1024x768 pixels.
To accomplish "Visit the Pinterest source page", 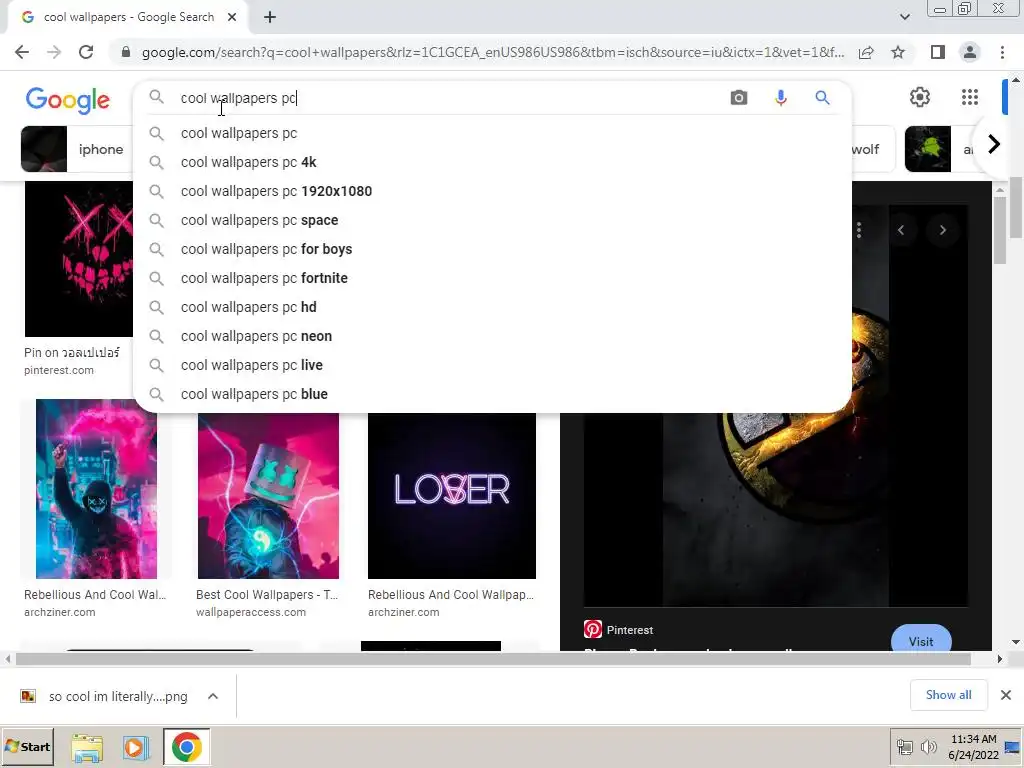I will (921, 640).
